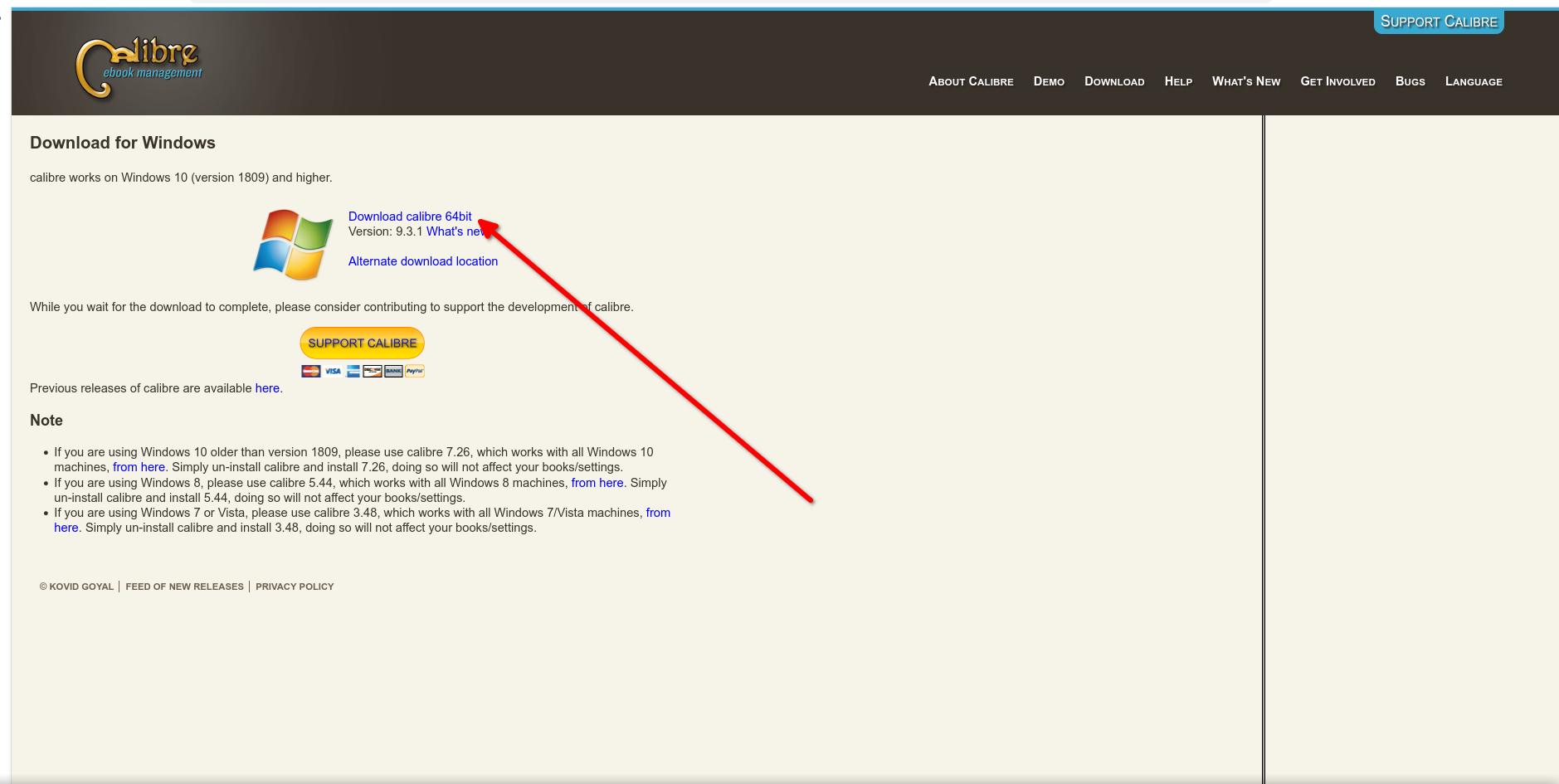Screen dimensions: 1559x784
Task: Click the Note heading
Action: (x=46, y=421)
